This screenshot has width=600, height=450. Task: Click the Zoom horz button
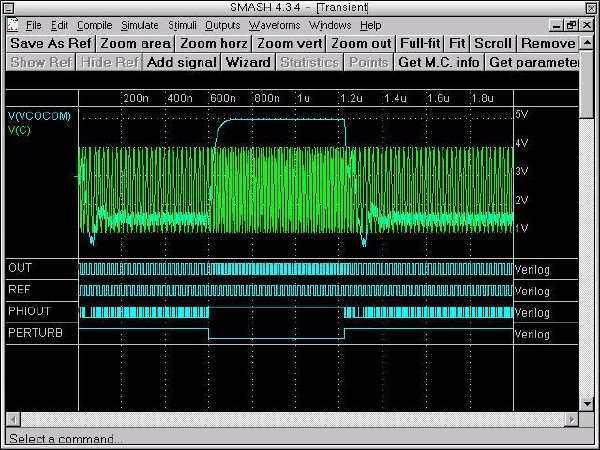click(x=212, y=43)
